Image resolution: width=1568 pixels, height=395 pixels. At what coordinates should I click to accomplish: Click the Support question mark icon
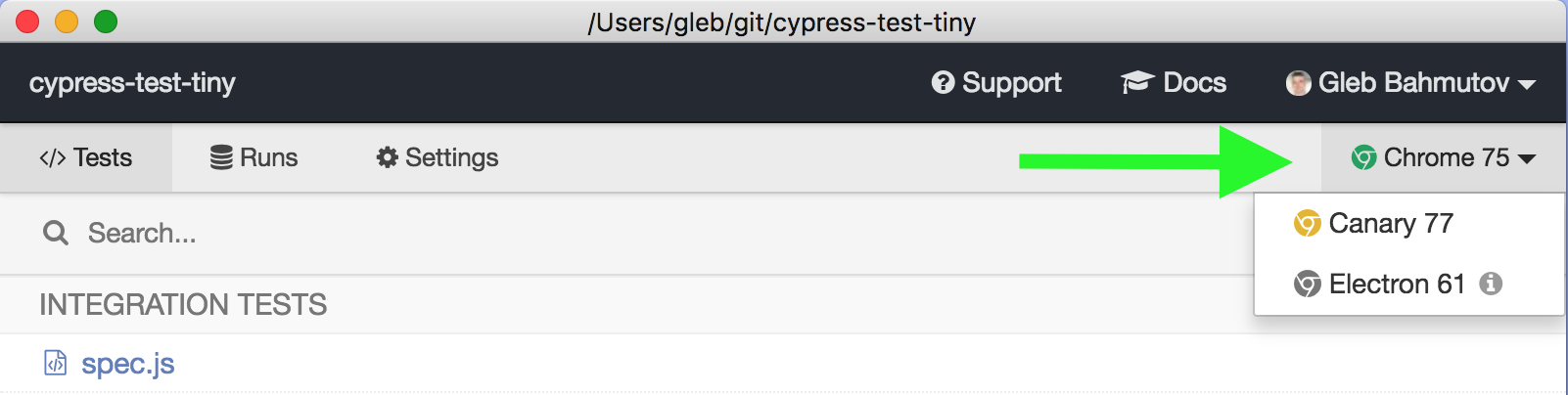click(x=943, y=83)
